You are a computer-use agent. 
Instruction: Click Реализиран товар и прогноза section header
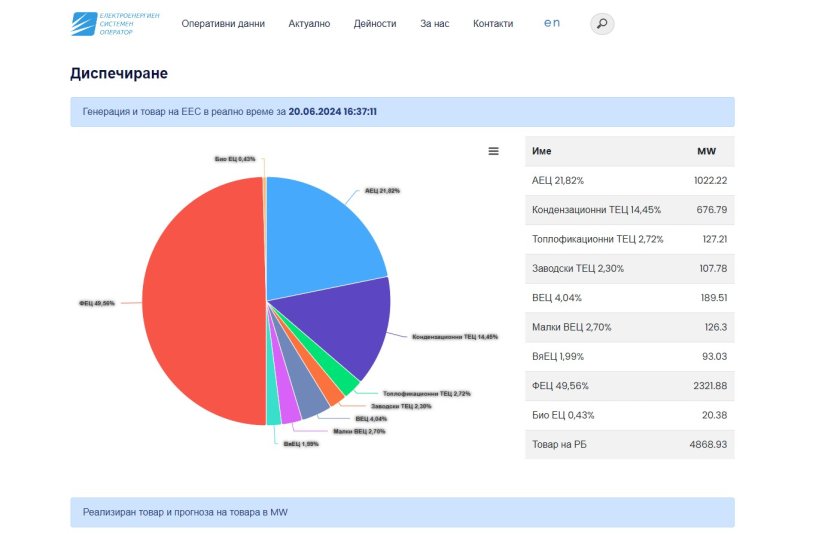pos(402,512)
